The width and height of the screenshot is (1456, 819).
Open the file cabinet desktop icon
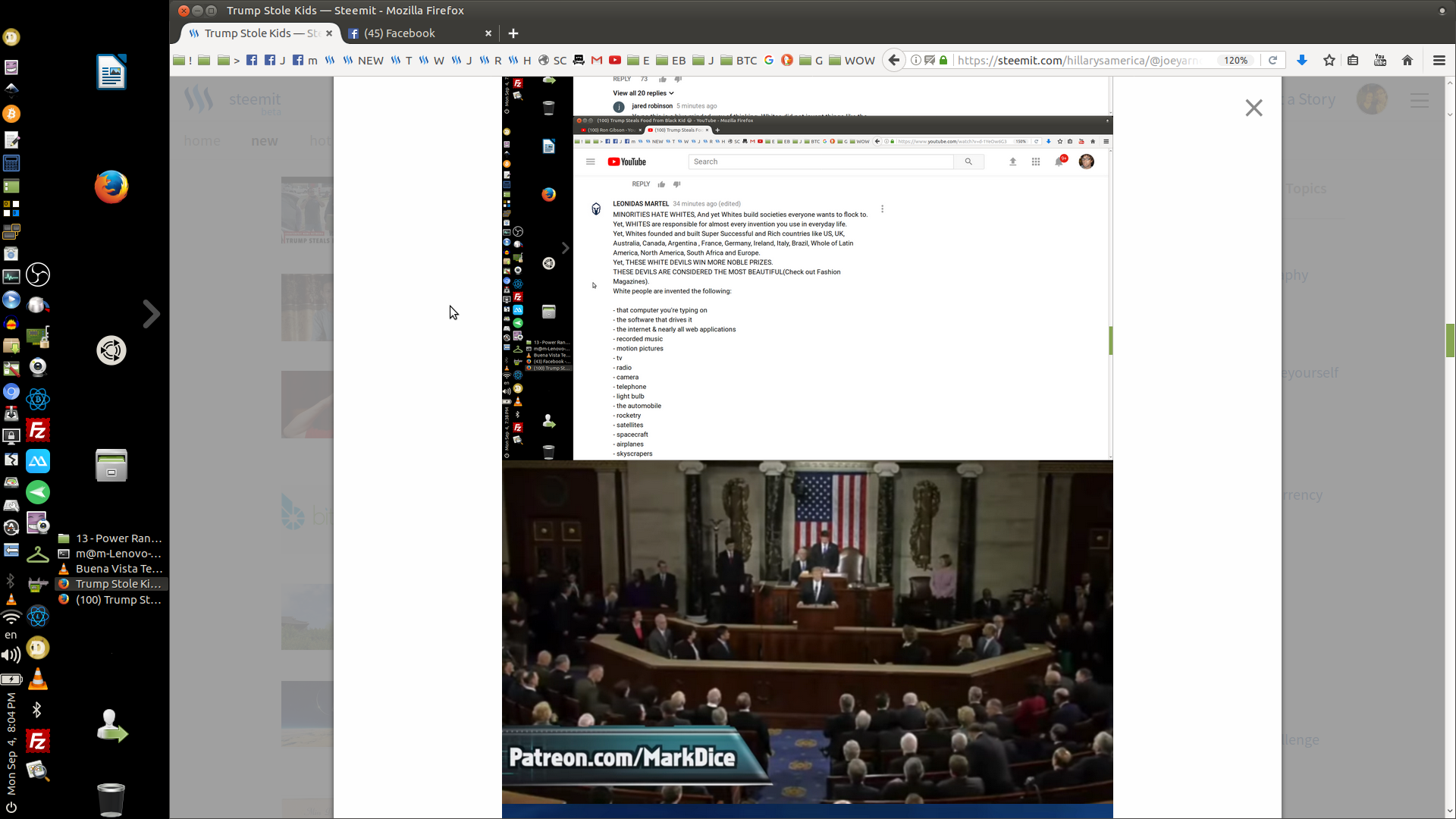tap(111, 465)
